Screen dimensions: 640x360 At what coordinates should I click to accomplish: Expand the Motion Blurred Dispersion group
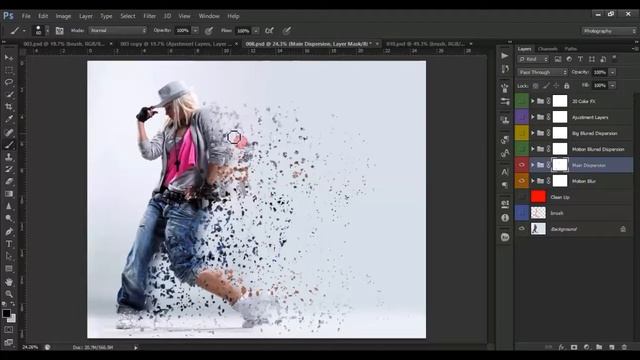pyautogui.click(x=533, y=149)
